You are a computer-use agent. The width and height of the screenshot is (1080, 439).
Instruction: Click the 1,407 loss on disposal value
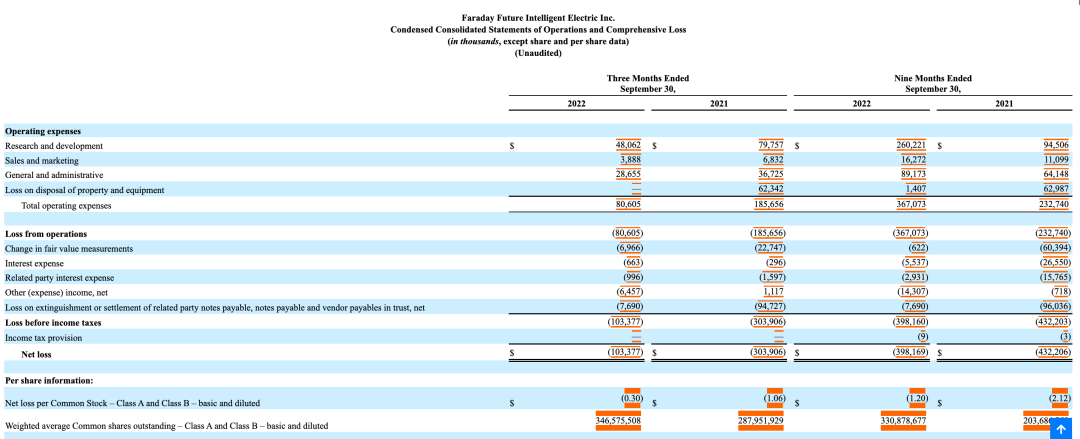[915, 190]
